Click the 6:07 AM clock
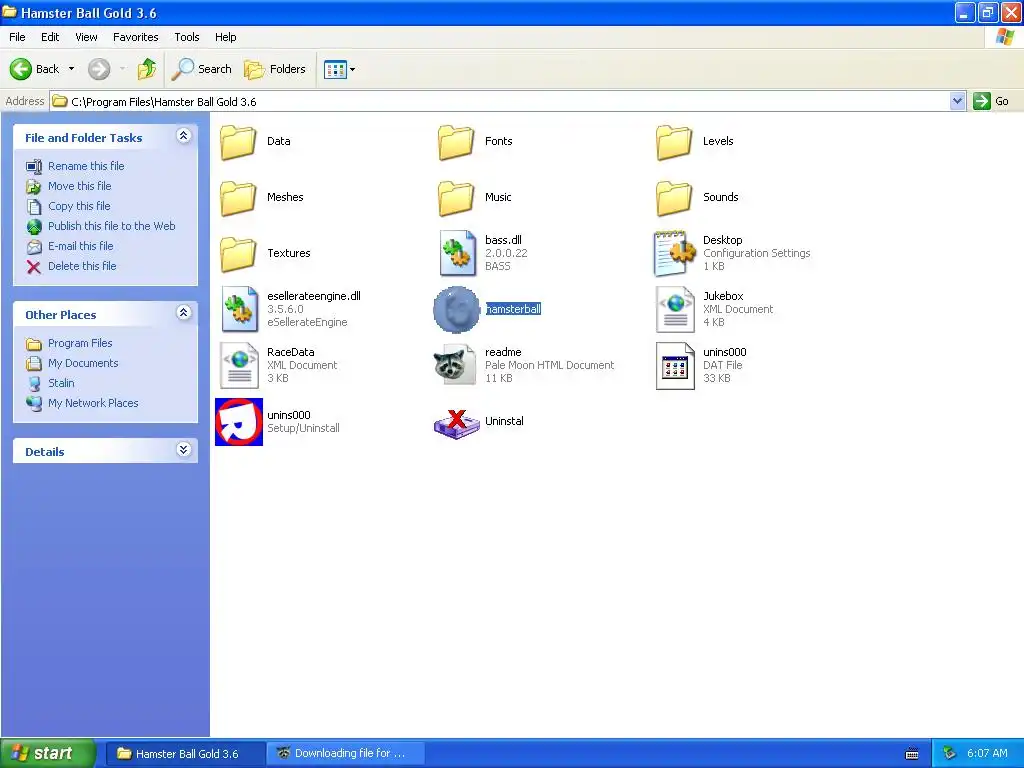The width and height of the screenshot is (1024, 768). coord(987,753)
